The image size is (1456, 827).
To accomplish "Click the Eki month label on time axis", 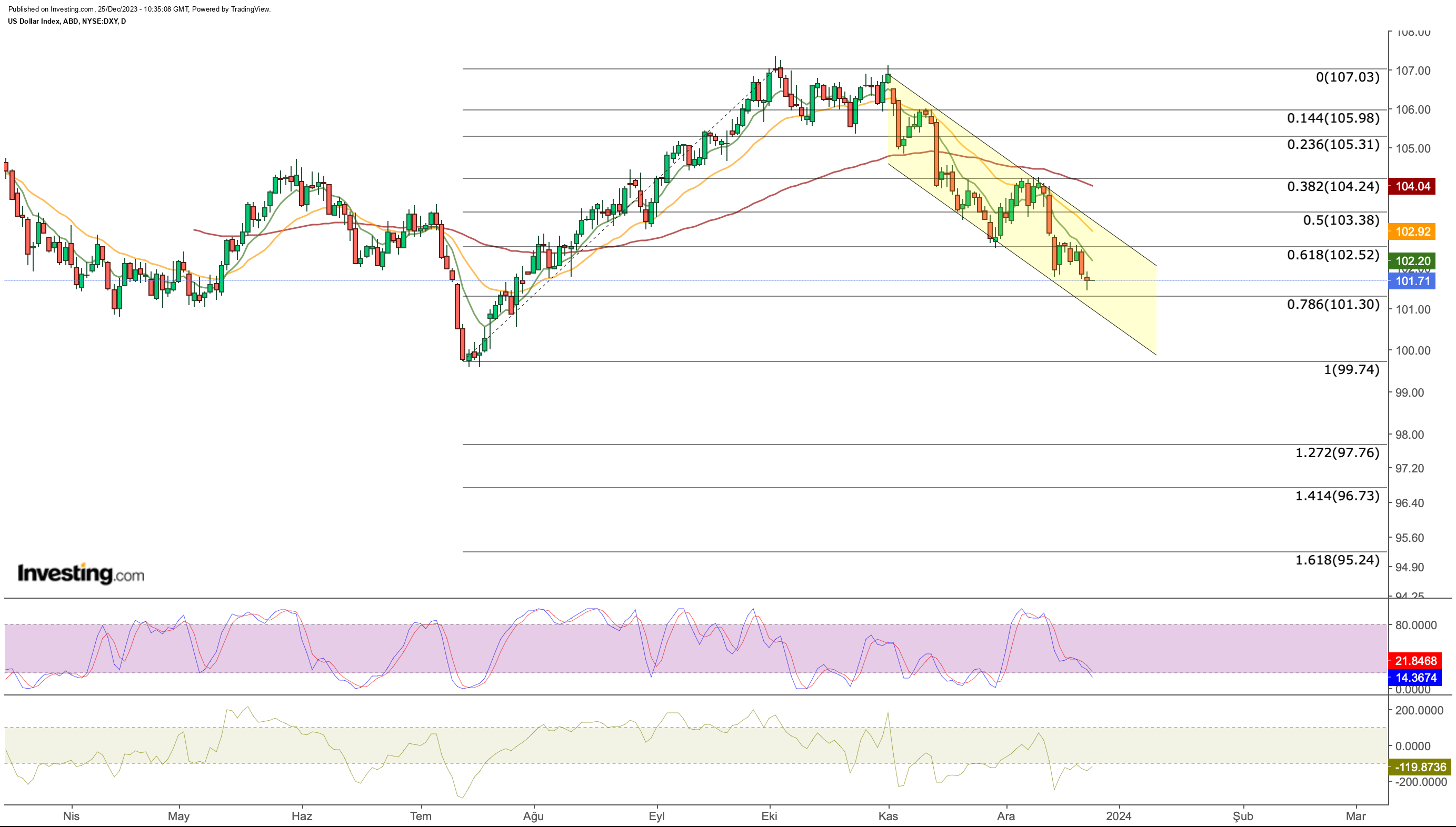I will pos(769,816).
